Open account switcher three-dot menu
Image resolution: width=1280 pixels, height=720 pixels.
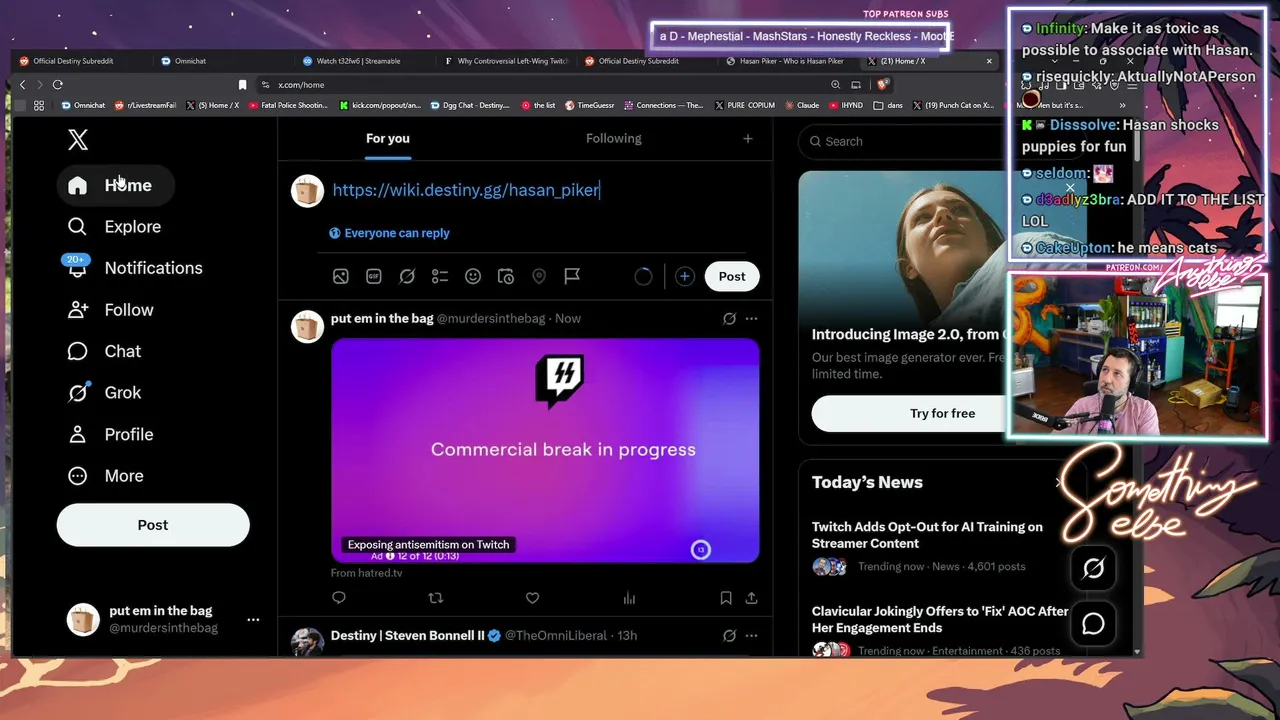click(253, 620)
